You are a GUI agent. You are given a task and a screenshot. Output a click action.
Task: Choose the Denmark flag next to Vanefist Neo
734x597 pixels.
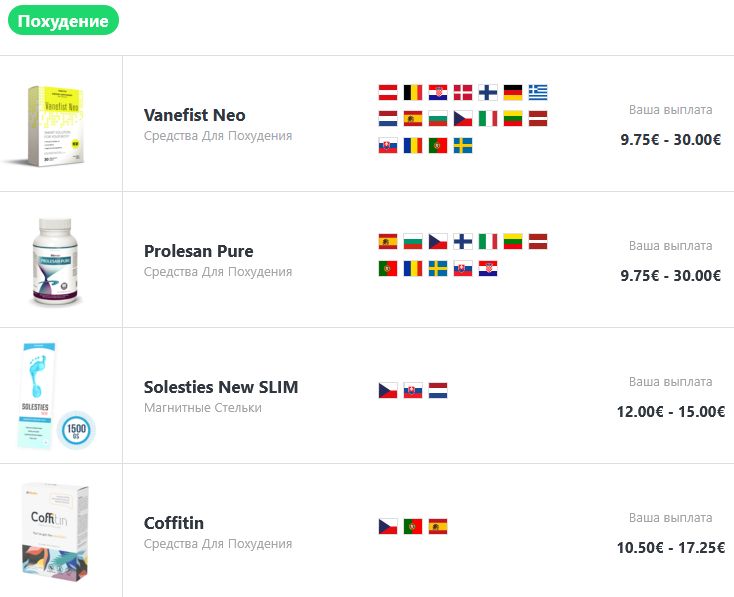[x=463, y=93]
